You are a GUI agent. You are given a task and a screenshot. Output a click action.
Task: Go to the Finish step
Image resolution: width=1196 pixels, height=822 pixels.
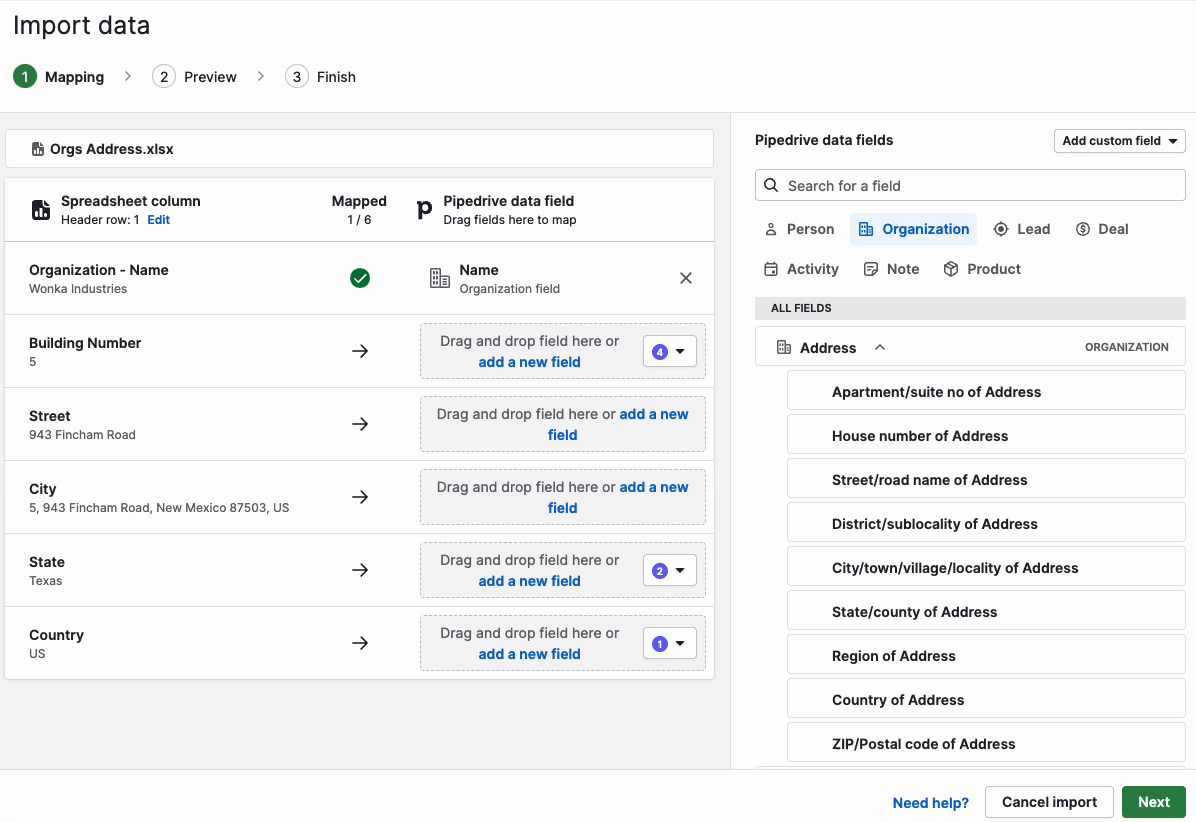pyautogui.click(x=336, y=77)
